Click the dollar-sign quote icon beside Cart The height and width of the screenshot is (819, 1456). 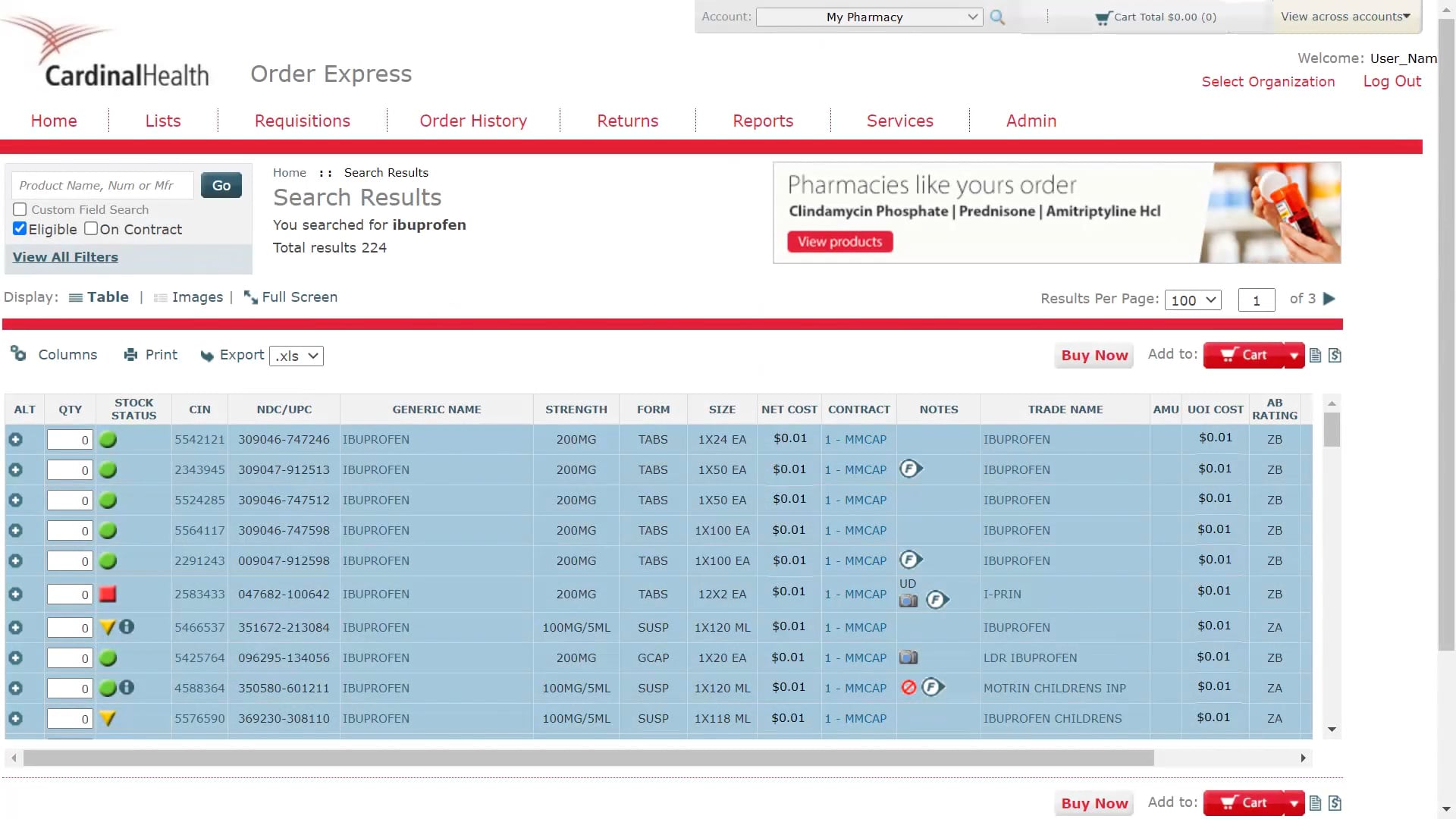pyautogui.click(x=1335, y=355)
